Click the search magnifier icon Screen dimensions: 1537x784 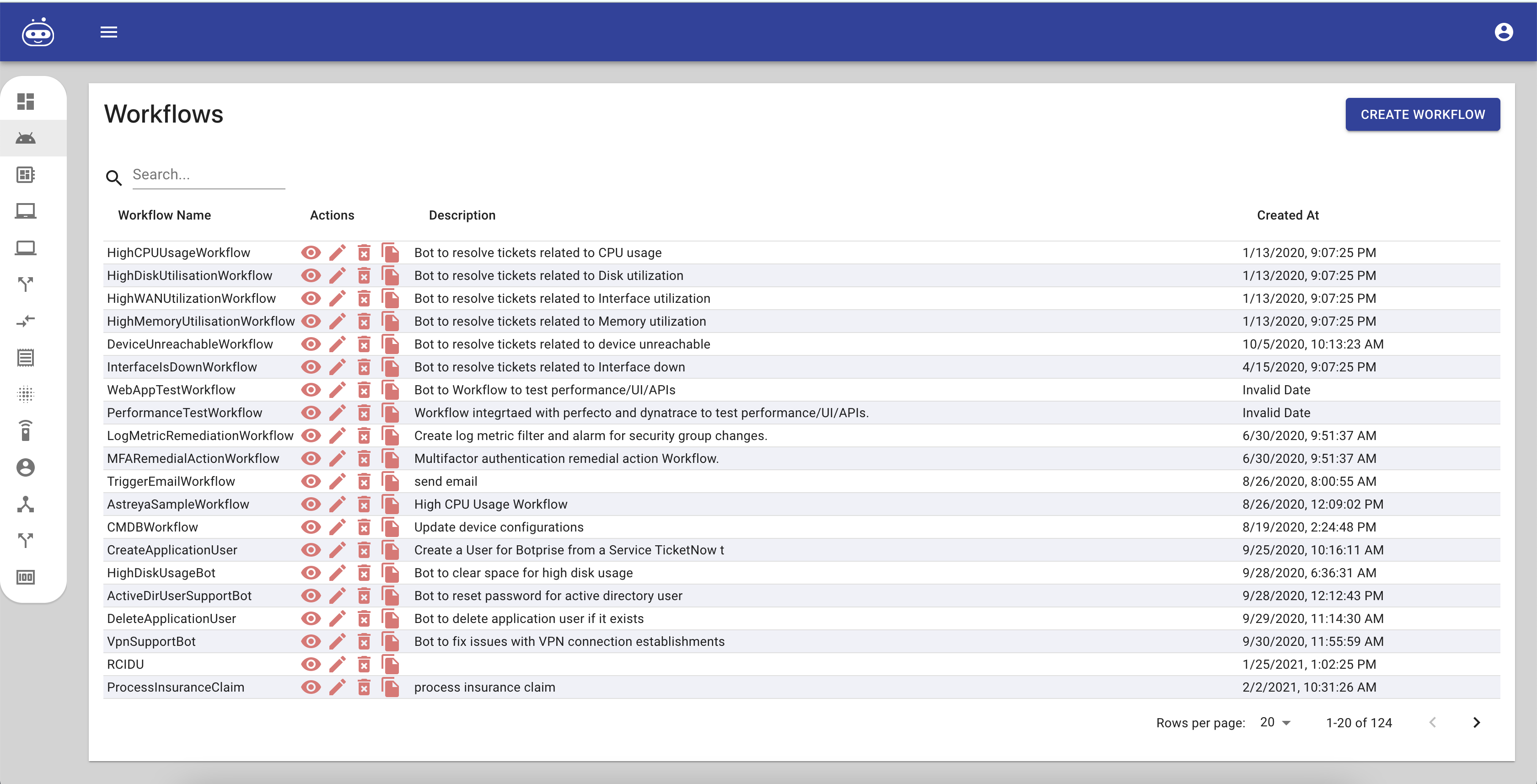(x=114, y=177)
